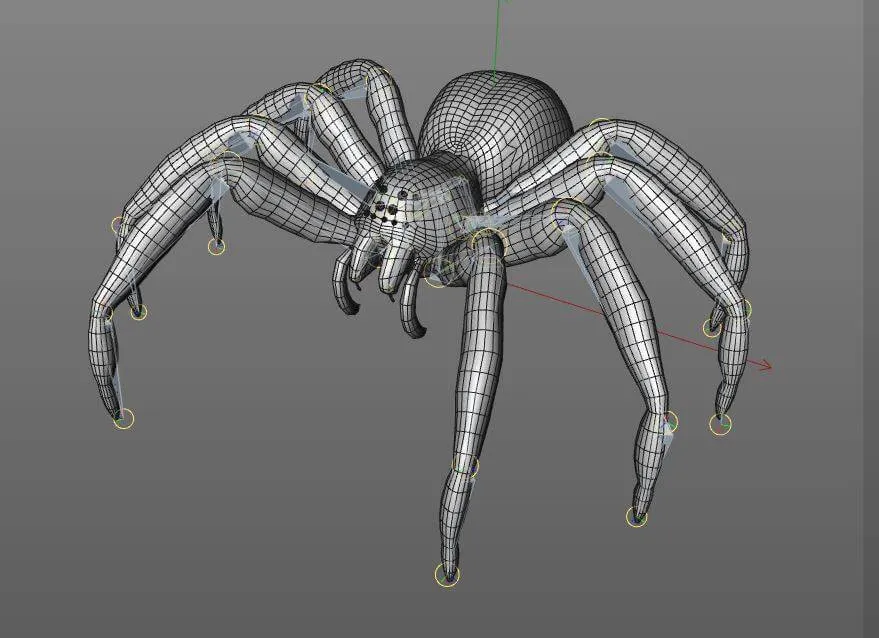The image size is (879, 638).
Task: Pick the far-right leg tip controller circle
Action: click(720, 424)
